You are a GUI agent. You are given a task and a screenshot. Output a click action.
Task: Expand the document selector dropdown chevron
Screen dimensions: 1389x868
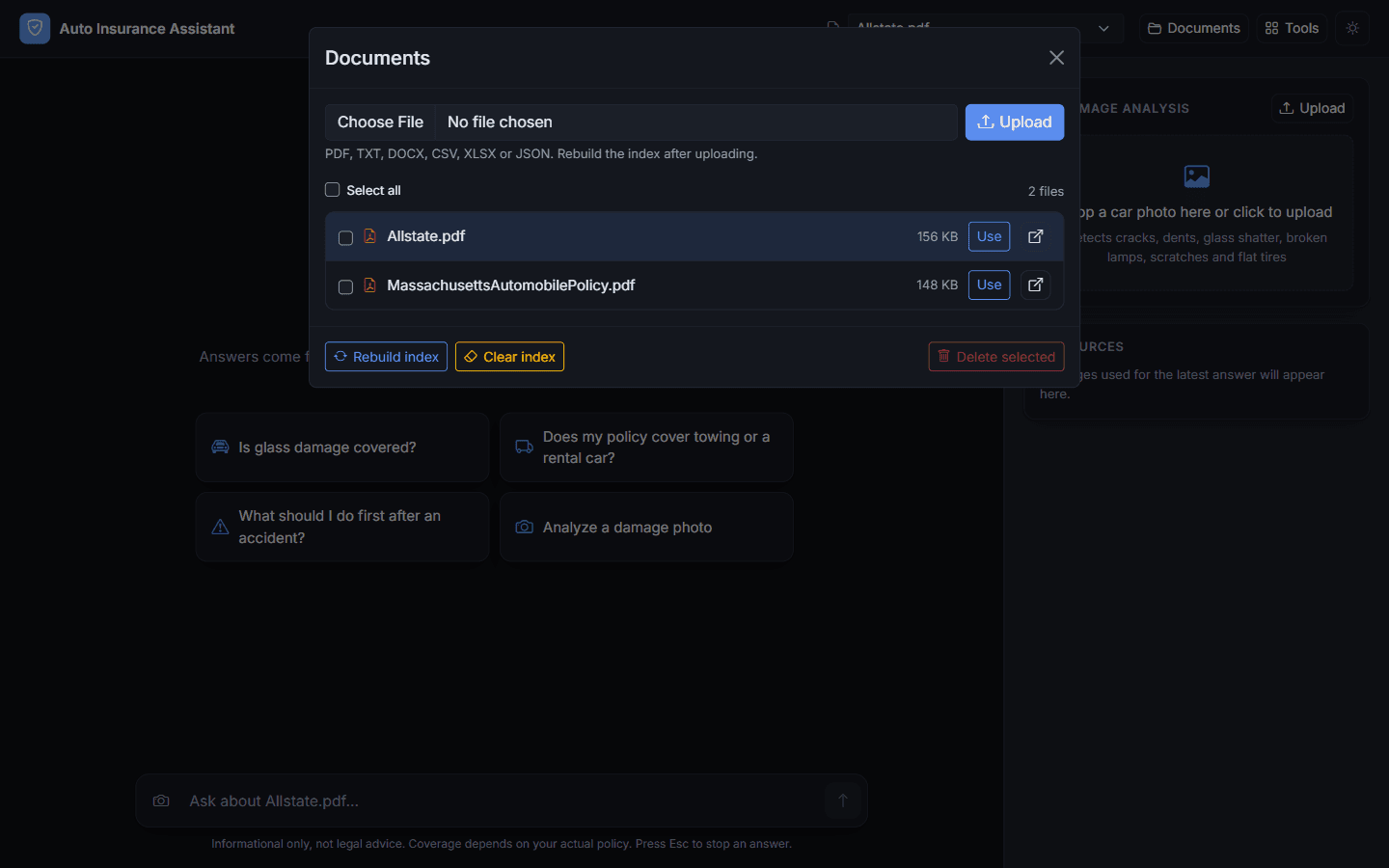pos(1103,28)
